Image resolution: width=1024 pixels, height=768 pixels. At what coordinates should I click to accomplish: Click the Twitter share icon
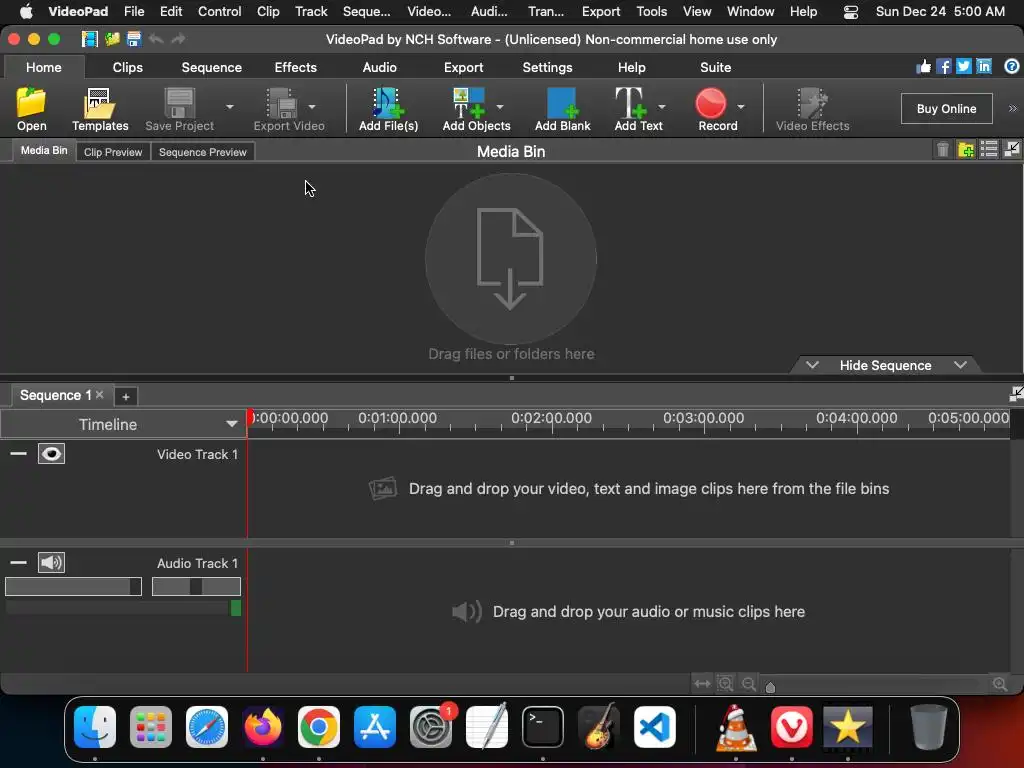pyautogui.click(x=963, y=67)
